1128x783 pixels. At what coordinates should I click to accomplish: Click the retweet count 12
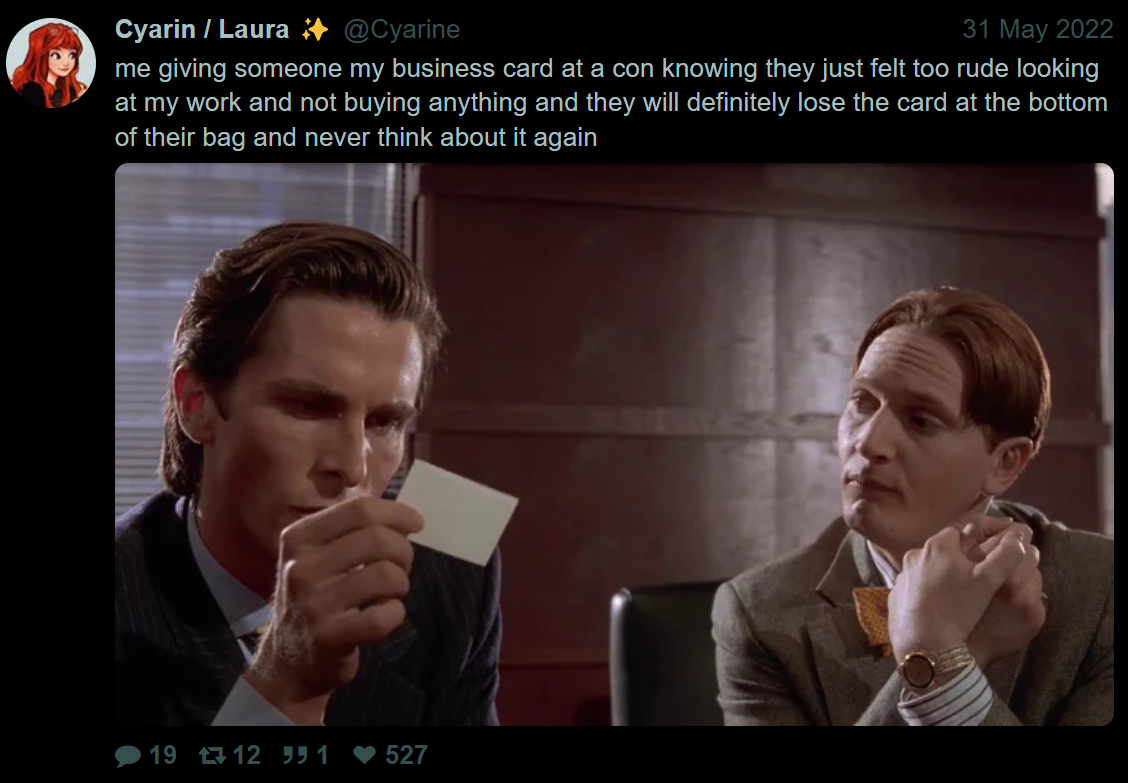point(246,755)
